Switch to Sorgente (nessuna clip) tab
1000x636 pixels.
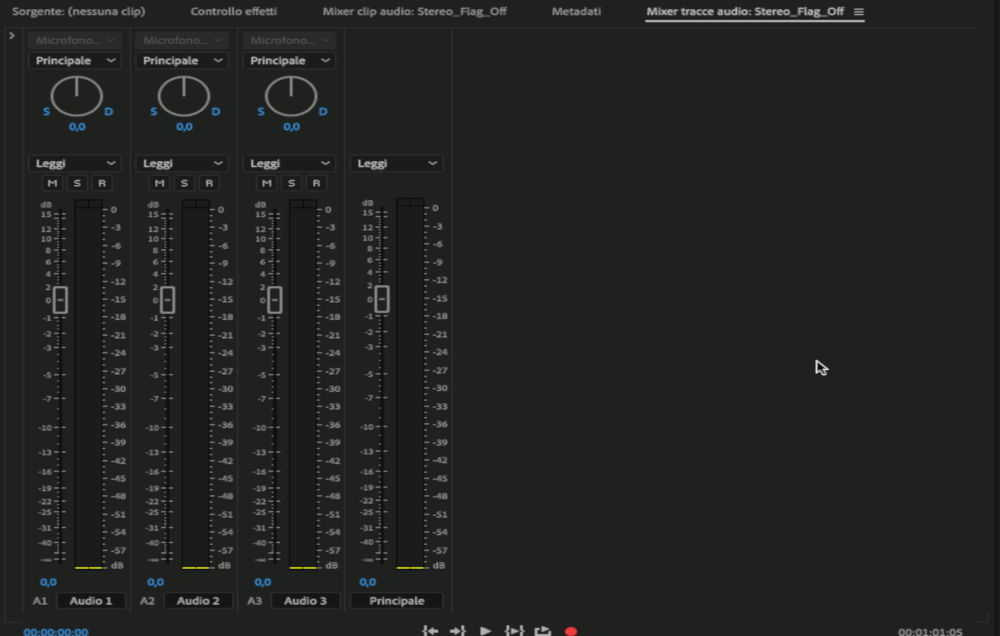tap(78, 11)
